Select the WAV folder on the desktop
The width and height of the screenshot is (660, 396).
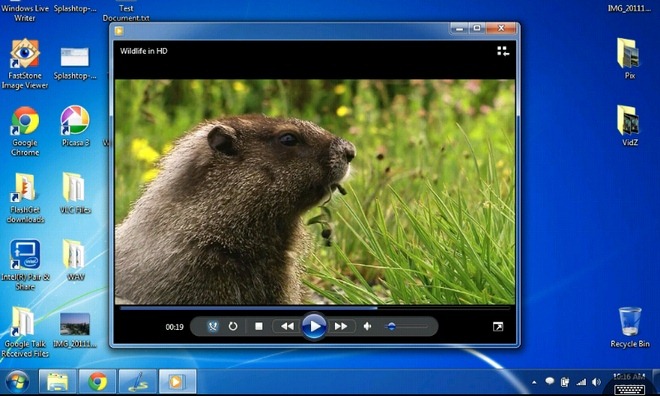(x=75, y=260)
